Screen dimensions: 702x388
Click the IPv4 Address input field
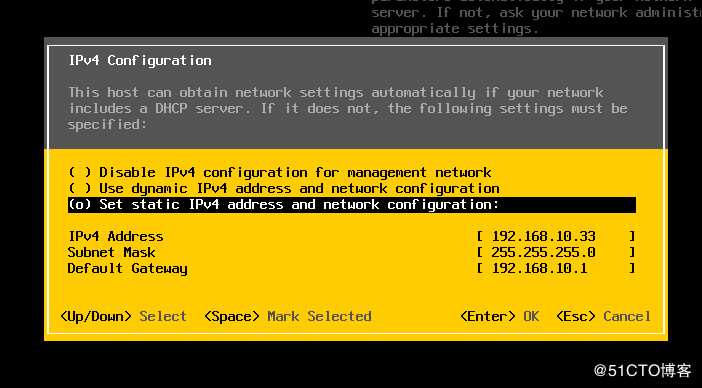(x=556, y=236)
